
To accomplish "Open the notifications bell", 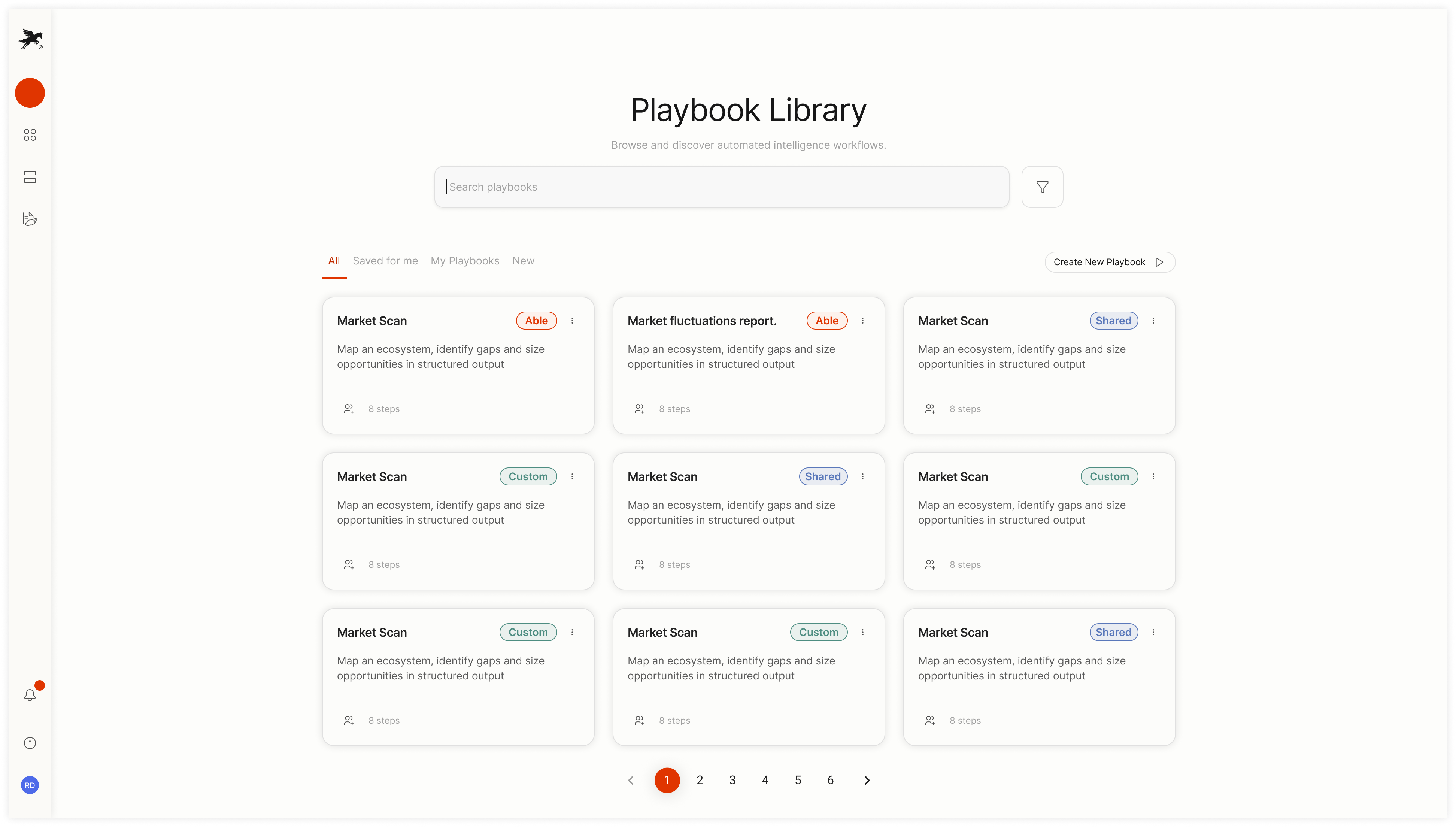I will [30, 695].
